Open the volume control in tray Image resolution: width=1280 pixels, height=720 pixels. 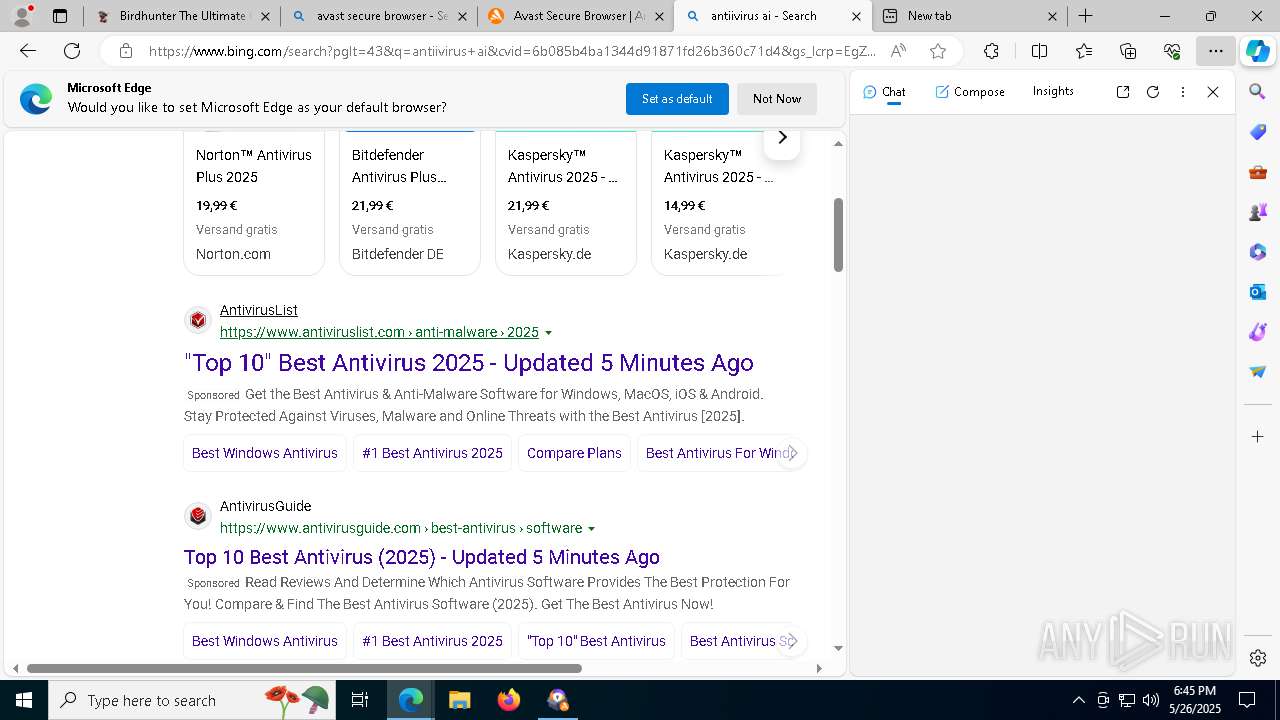1150,700
